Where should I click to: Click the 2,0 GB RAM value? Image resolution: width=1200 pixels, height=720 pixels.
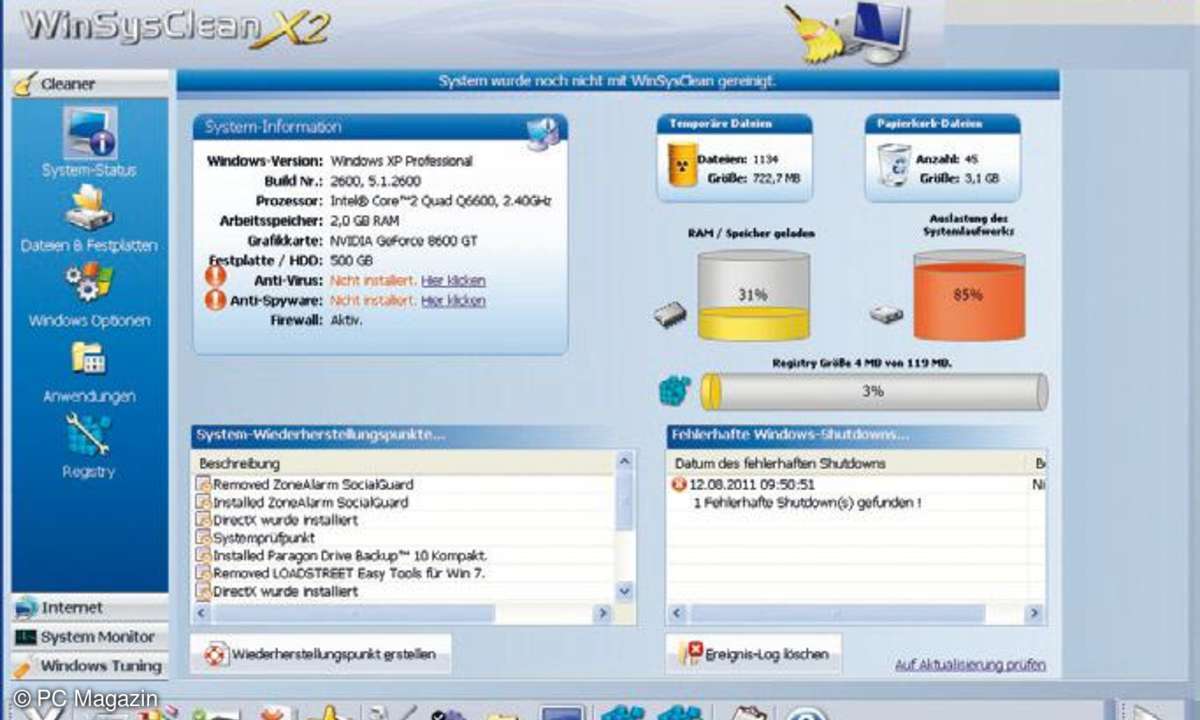pos(367,221)
